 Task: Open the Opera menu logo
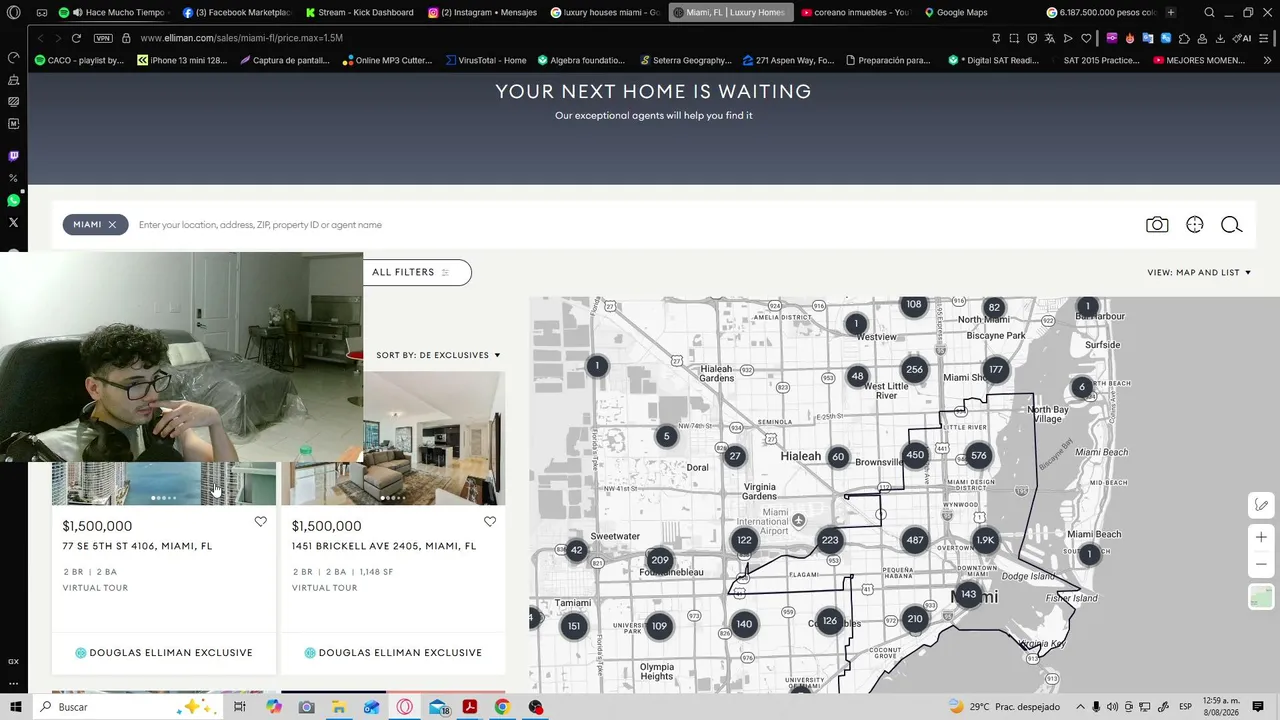point(13,12)
